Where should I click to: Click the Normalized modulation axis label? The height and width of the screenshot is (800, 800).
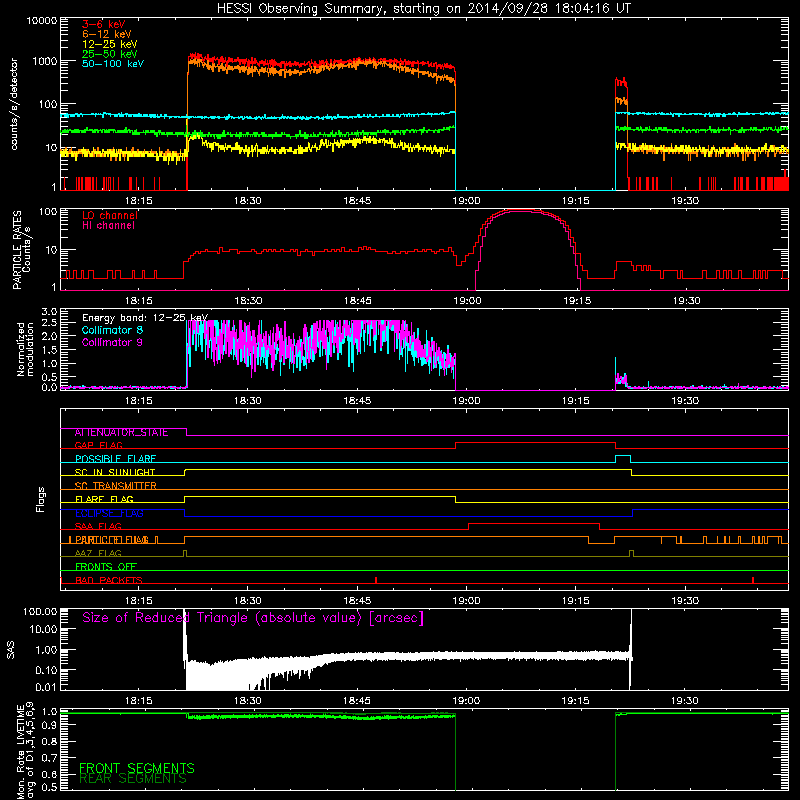click(25, 349)
